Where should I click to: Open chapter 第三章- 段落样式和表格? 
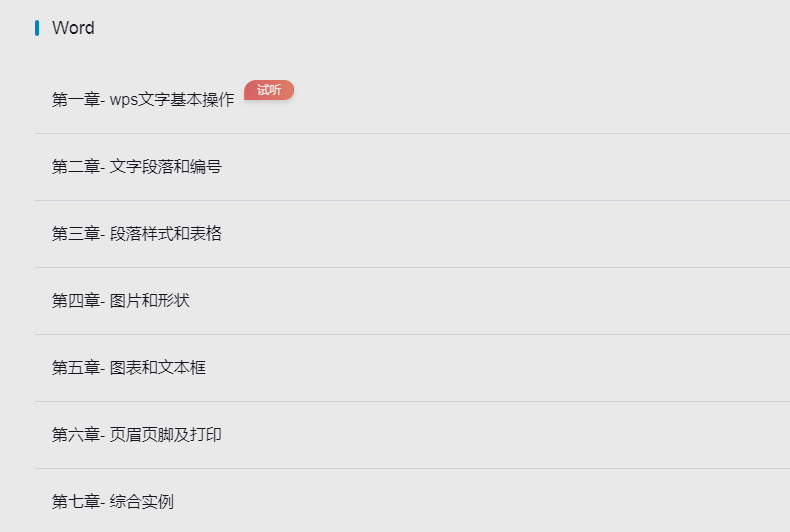point(412,234)
